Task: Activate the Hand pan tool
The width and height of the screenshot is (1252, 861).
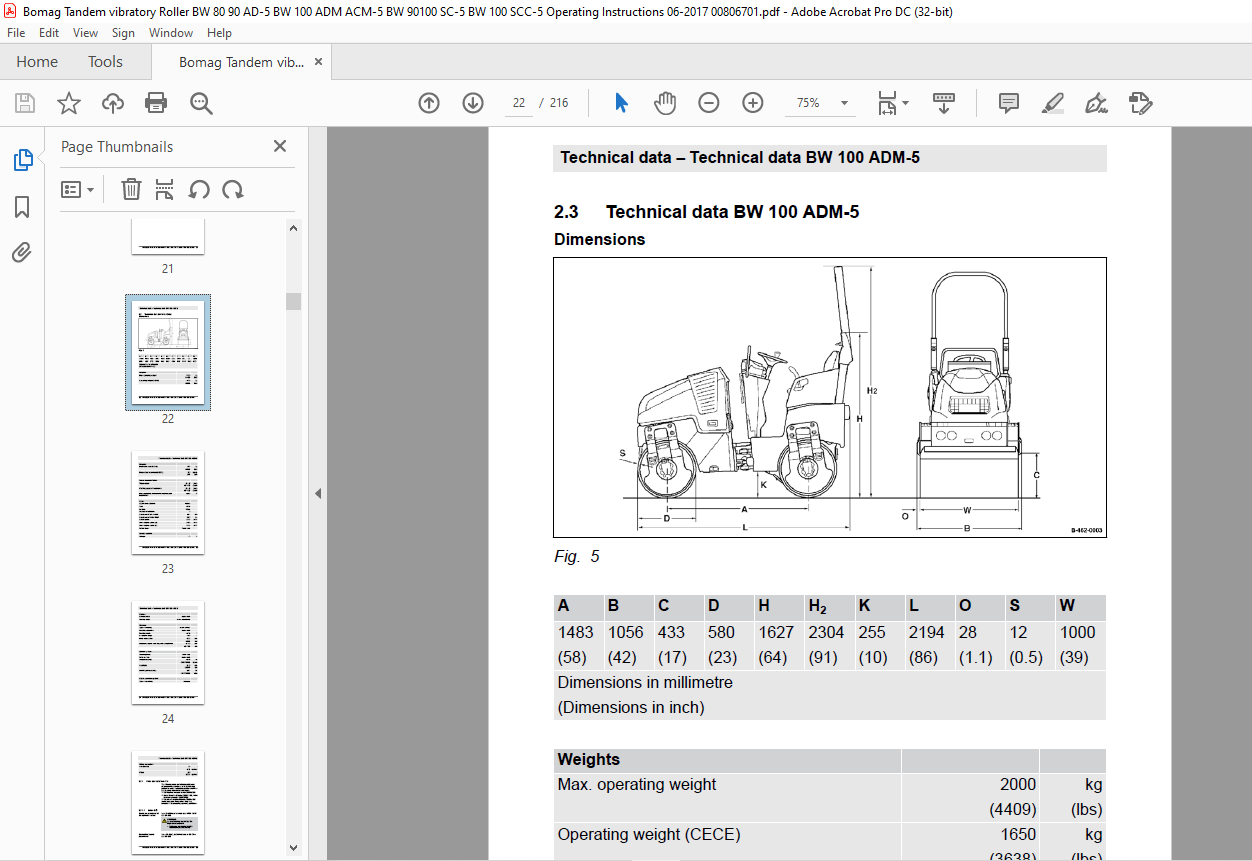Action: [x=665, y=103]
